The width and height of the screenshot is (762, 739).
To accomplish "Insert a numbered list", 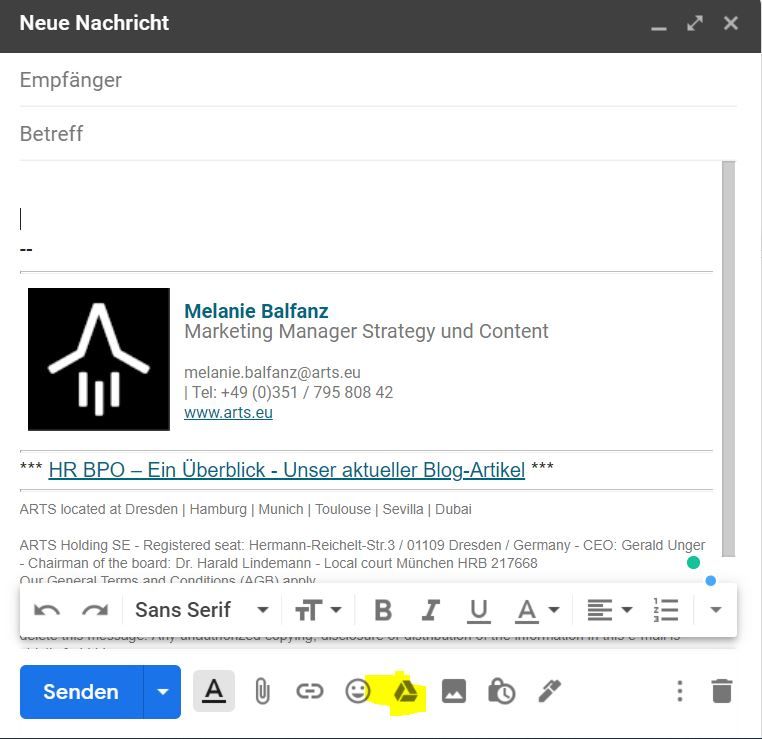I will tap(666, 610).
